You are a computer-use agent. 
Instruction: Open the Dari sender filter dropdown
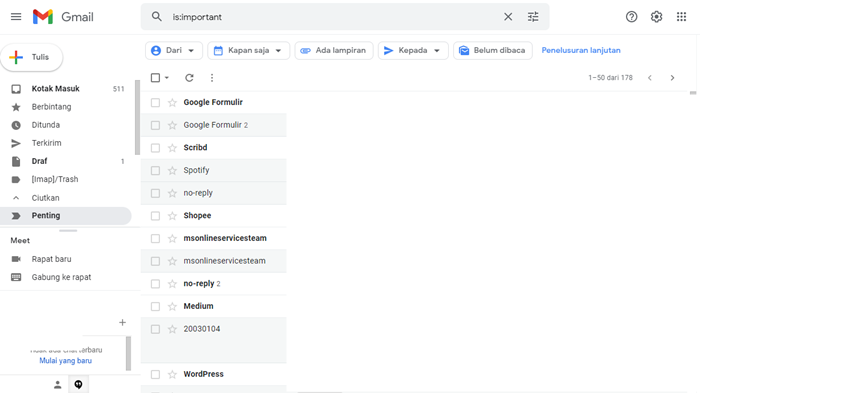tap(174, 50)
